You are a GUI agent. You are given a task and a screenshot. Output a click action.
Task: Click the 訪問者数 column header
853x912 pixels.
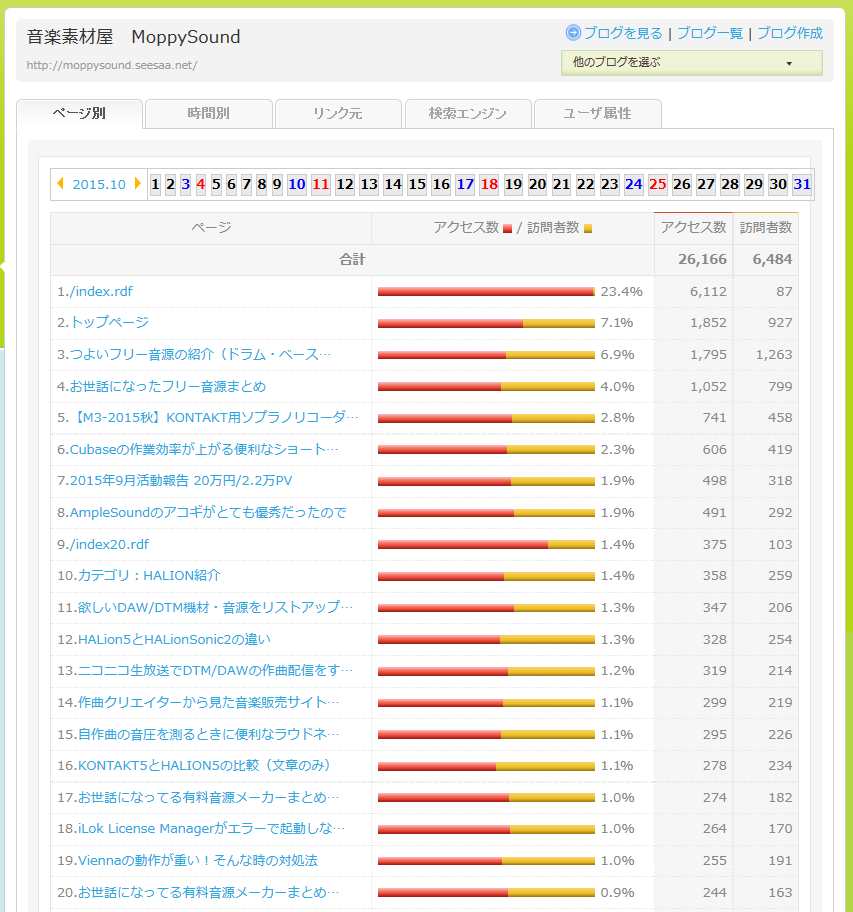766,228
